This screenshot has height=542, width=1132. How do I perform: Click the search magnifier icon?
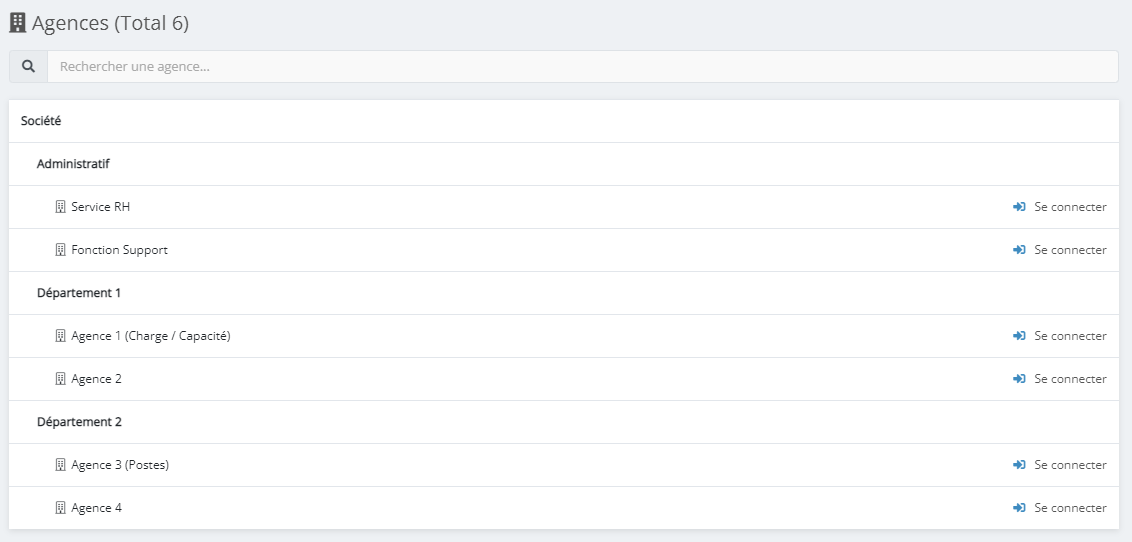click(29, 67)
